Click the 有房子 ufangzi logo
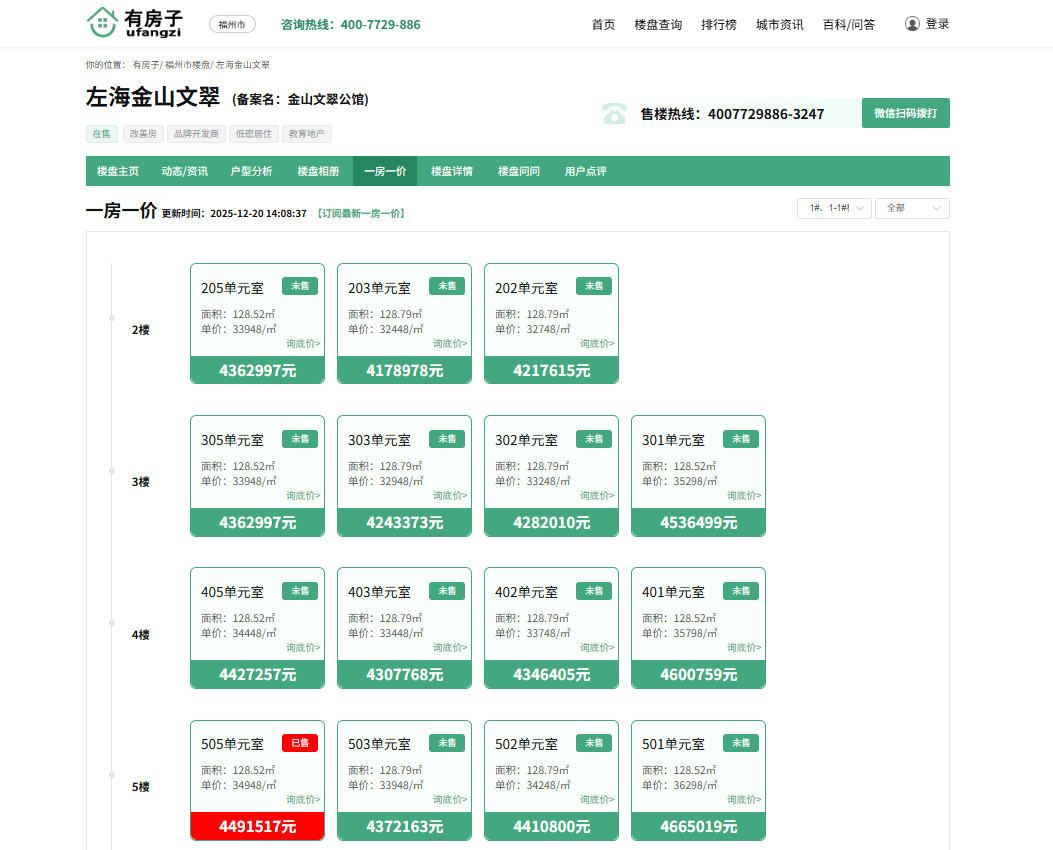This screenshot has width=1053, height=850. coord(134,22)
